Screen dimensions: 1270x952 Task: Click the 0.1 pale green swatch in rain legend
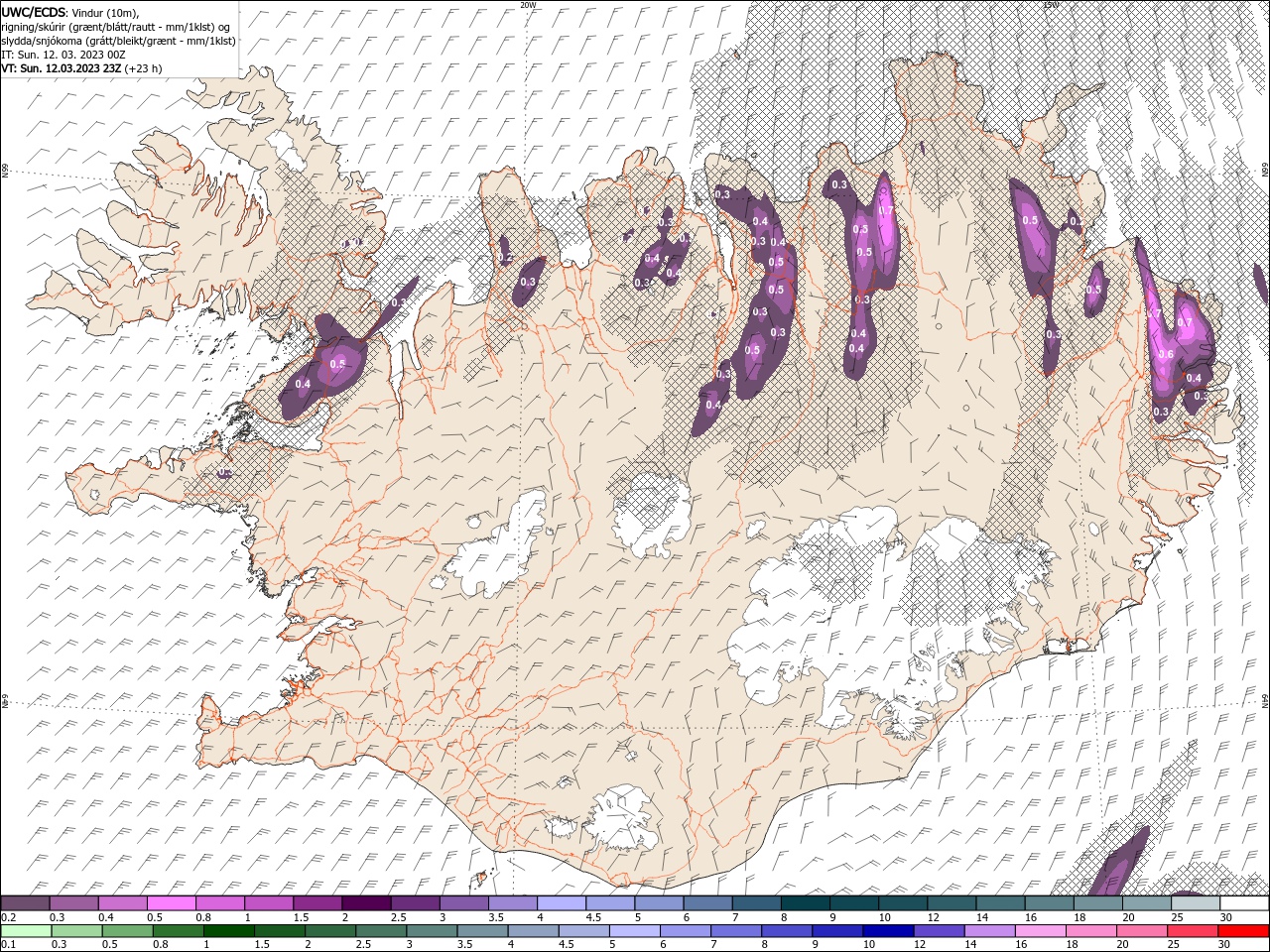click(26, 931)
